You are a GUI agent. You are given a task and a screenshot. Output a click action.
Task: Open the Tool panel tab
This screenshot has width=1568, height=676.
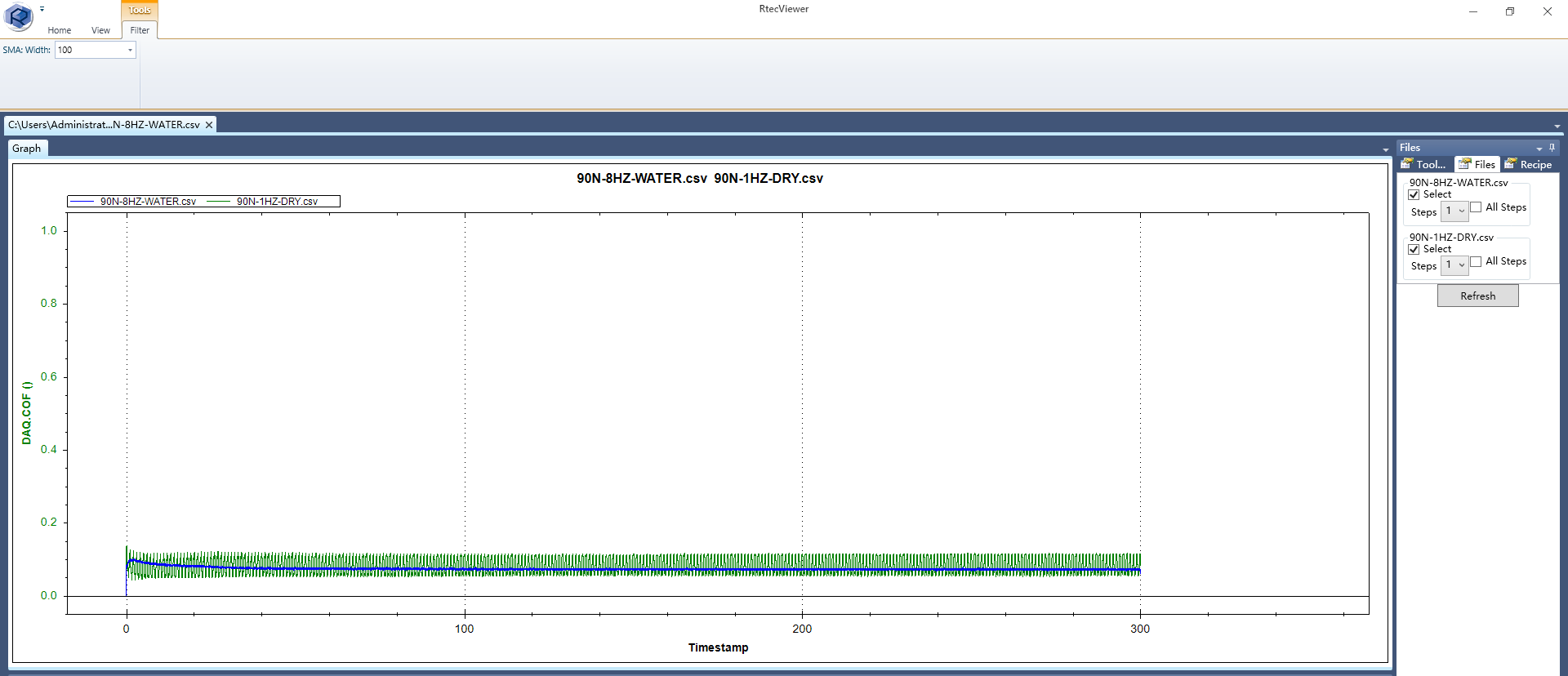coord(1423,164)
